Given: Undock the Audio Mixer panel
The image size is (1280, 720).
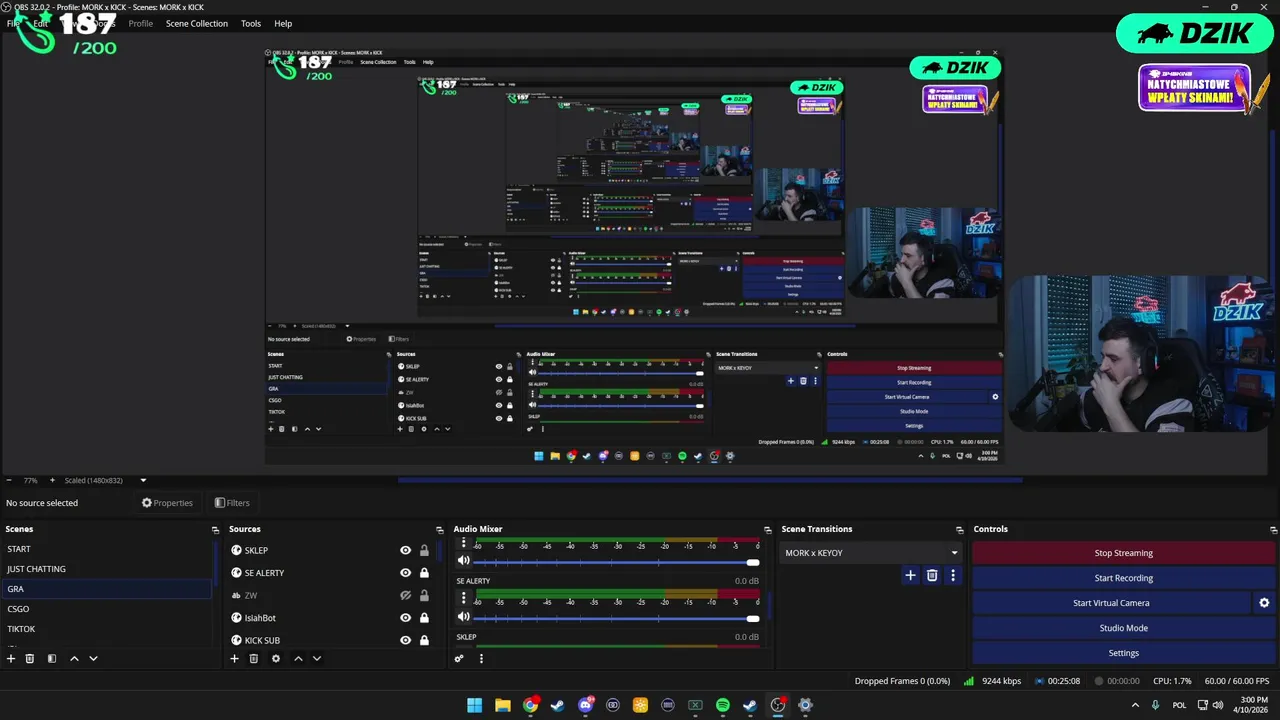Looking at the screenshot, I should (767, 529).
